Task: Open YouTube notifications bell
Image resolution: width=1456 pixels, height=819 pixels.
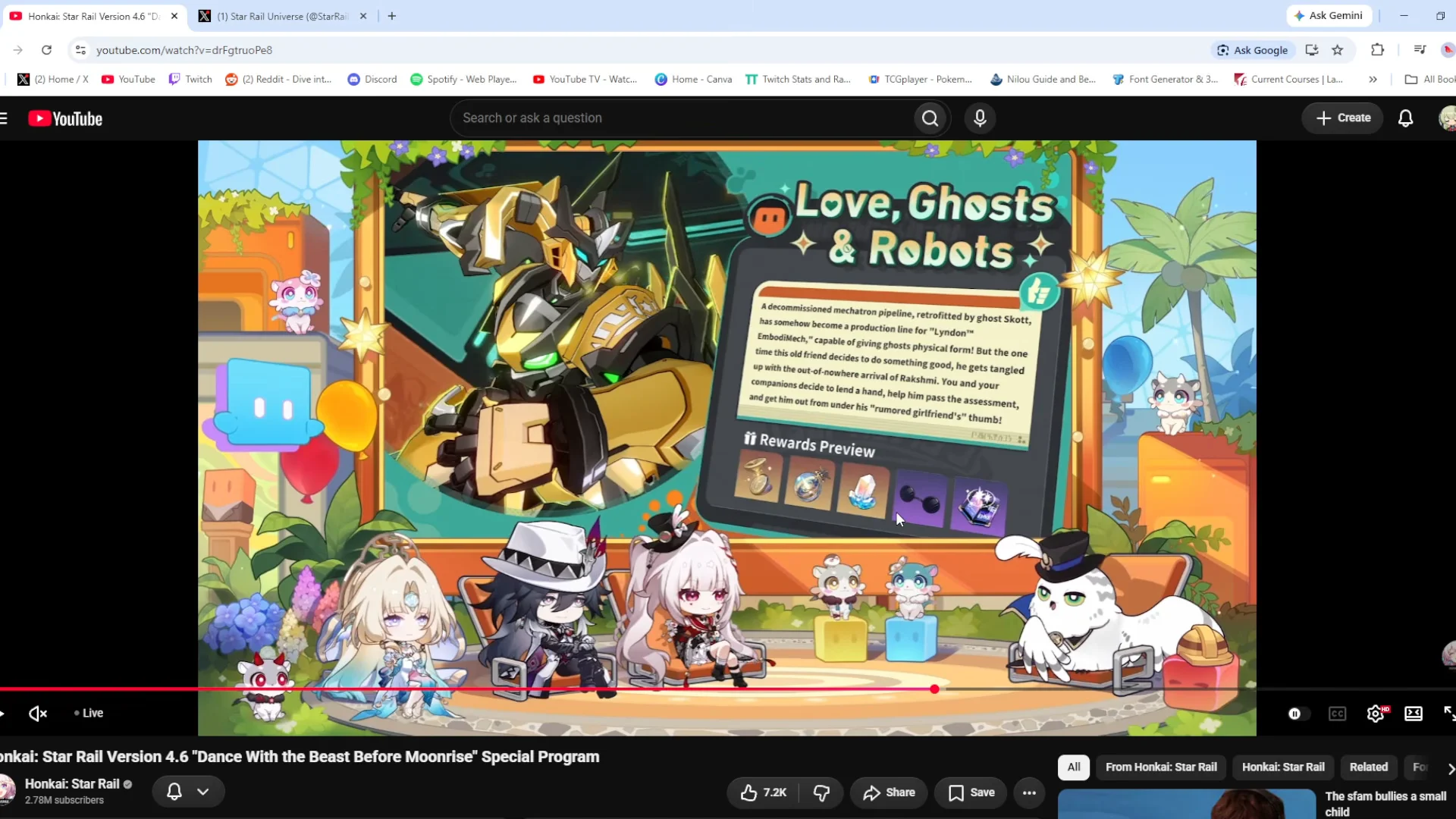Action: point(1405,118)
